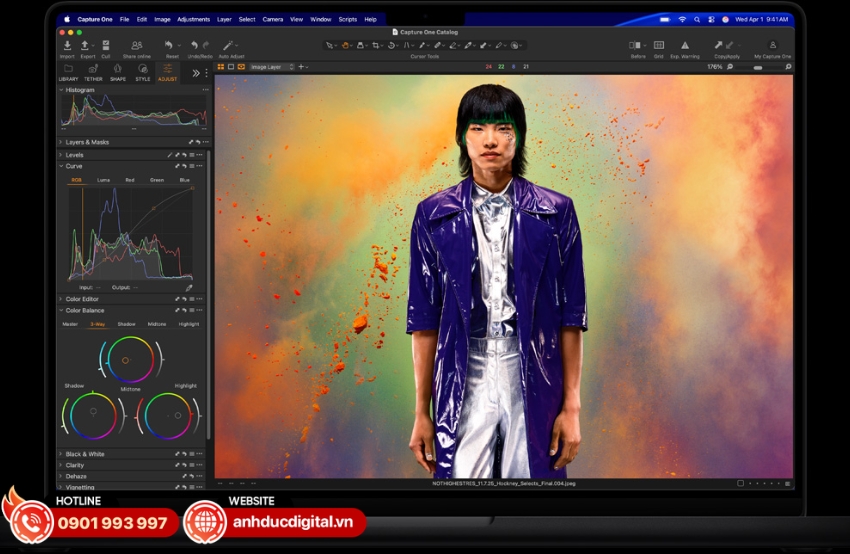Screen dimensions: 850x554
Task: Switch Color Balance to Highlight tab
Action: [x=189, y=324]
